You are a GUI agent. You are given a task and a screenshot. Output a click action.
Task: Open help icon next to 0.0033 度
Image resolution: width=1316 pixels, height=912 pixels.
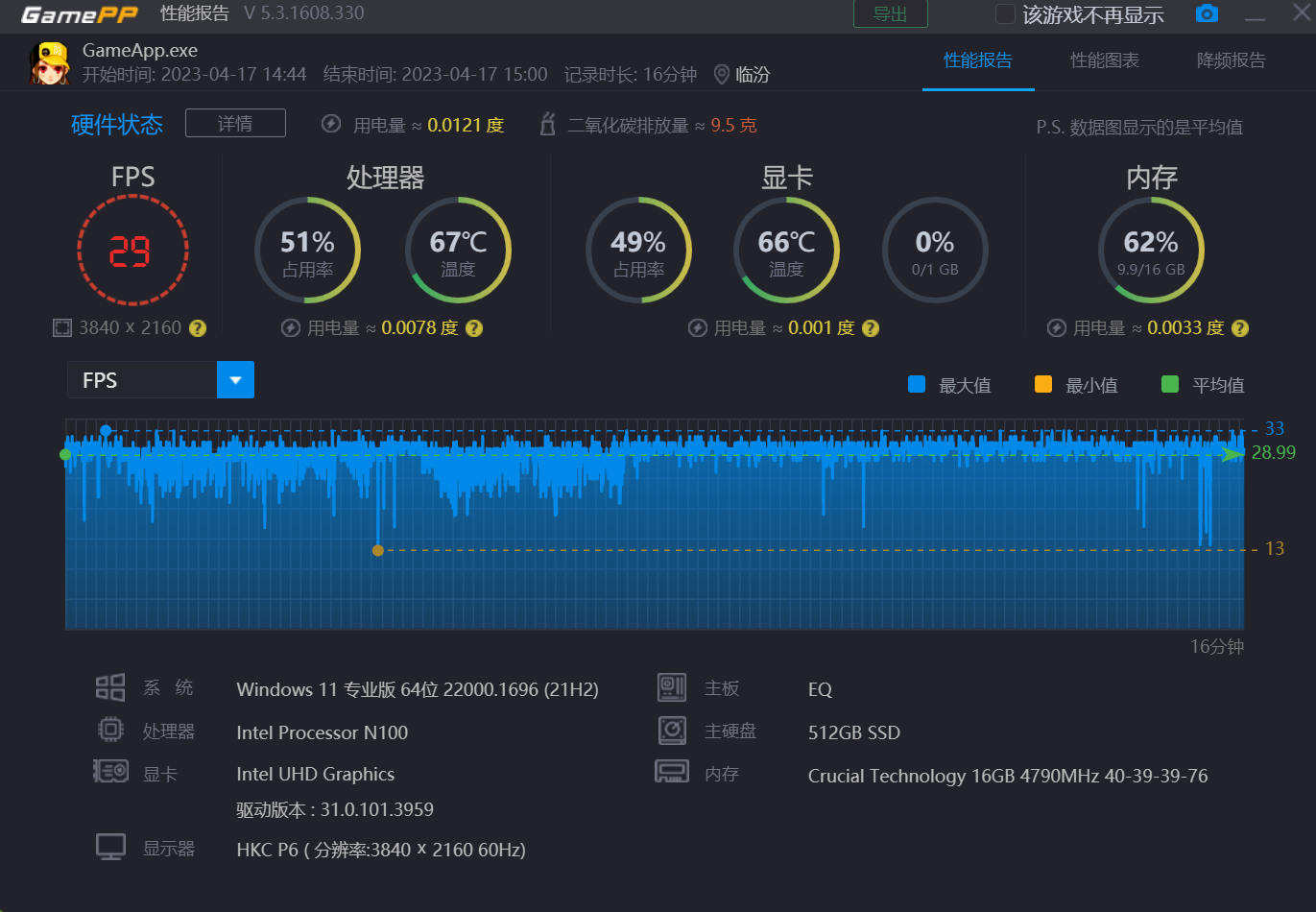[x=1240, y=328]
